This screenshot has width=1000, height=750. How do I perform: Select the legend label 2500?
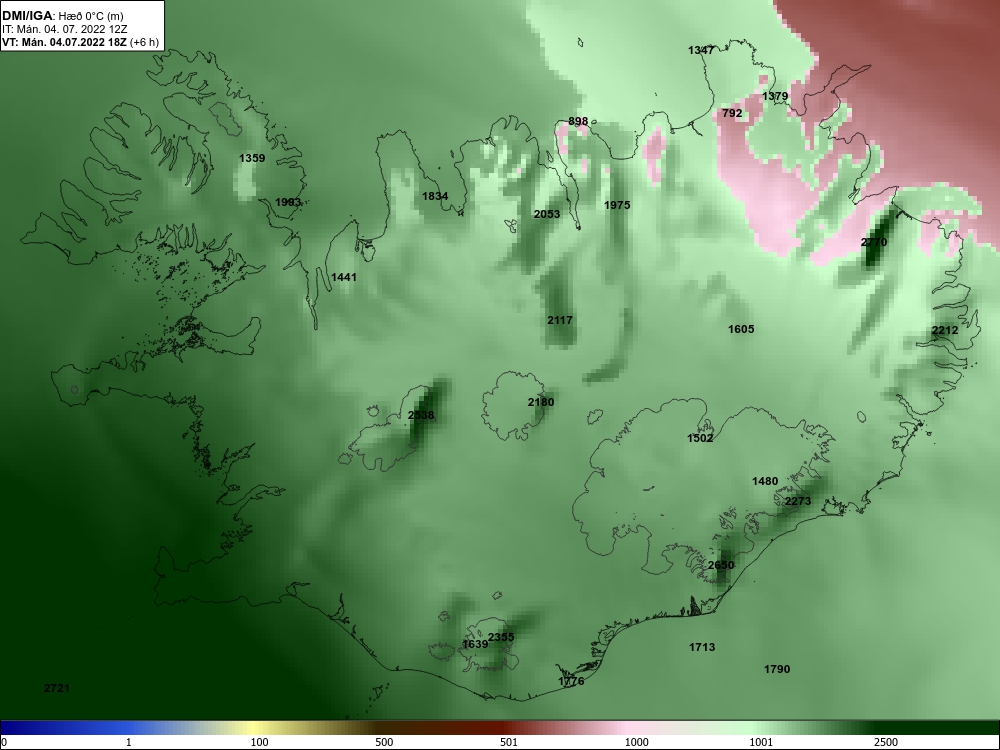coord(886,742)
